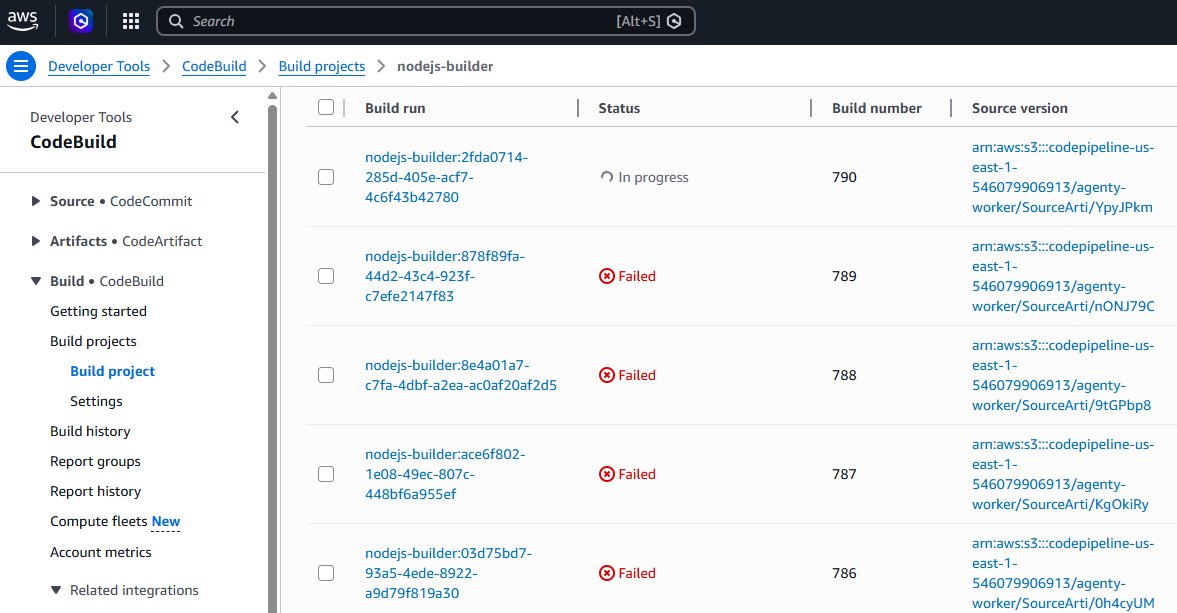Click the Failed status icon for build 788

coord(607,375)
